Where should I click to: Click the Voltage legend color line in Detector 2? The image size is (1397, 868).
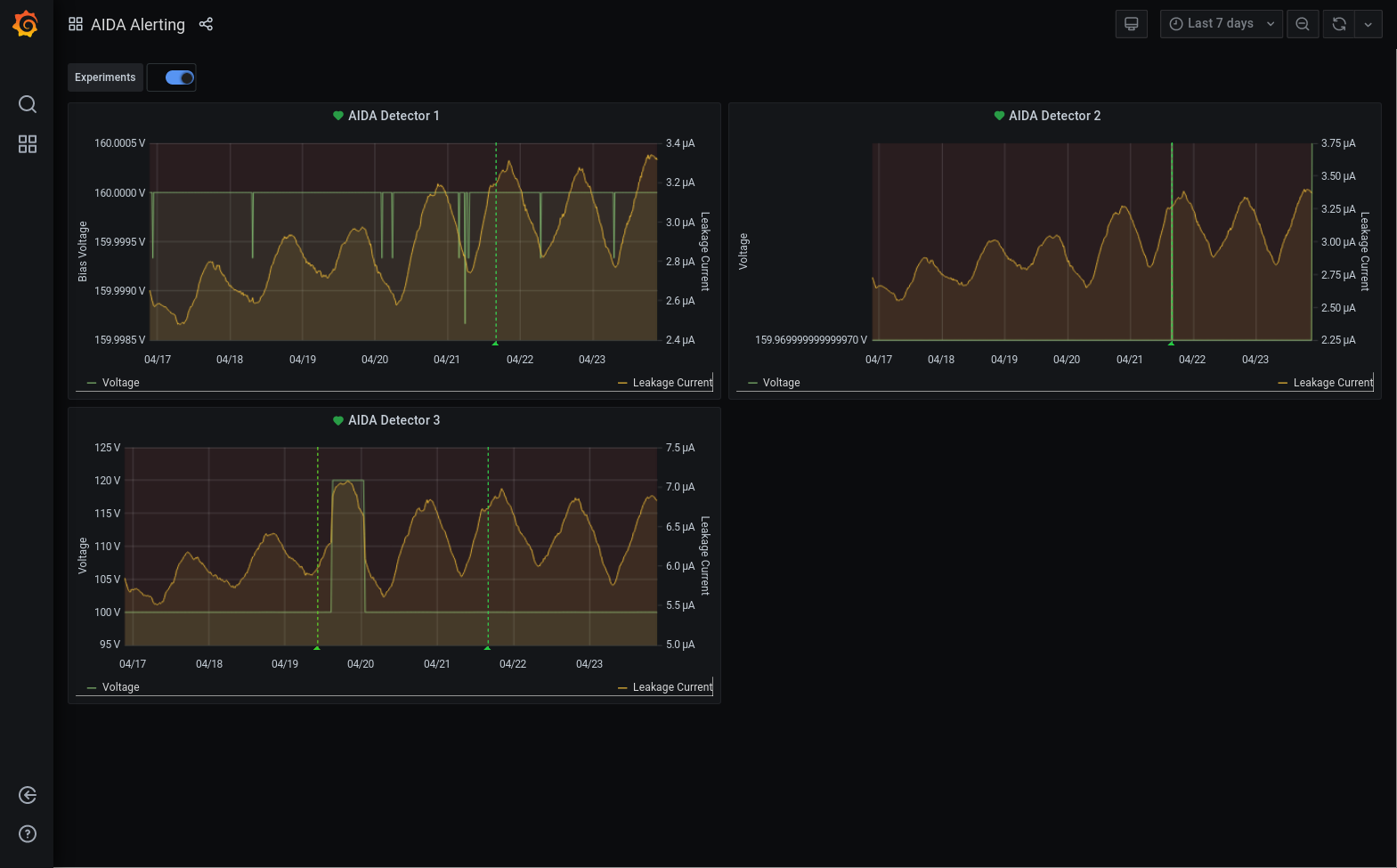pyautogui.click(x=752, y=383)
